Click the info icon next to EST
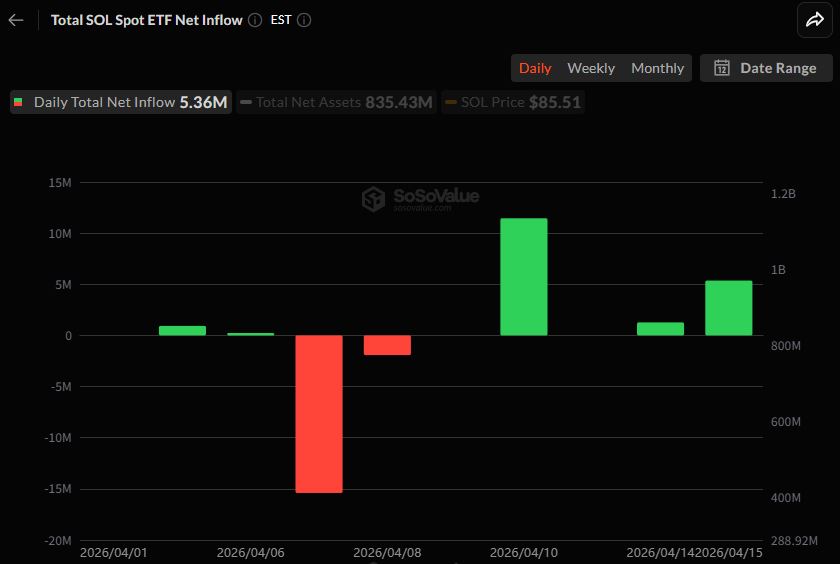The width and height of the screenshot is (840, 564). 304,20
